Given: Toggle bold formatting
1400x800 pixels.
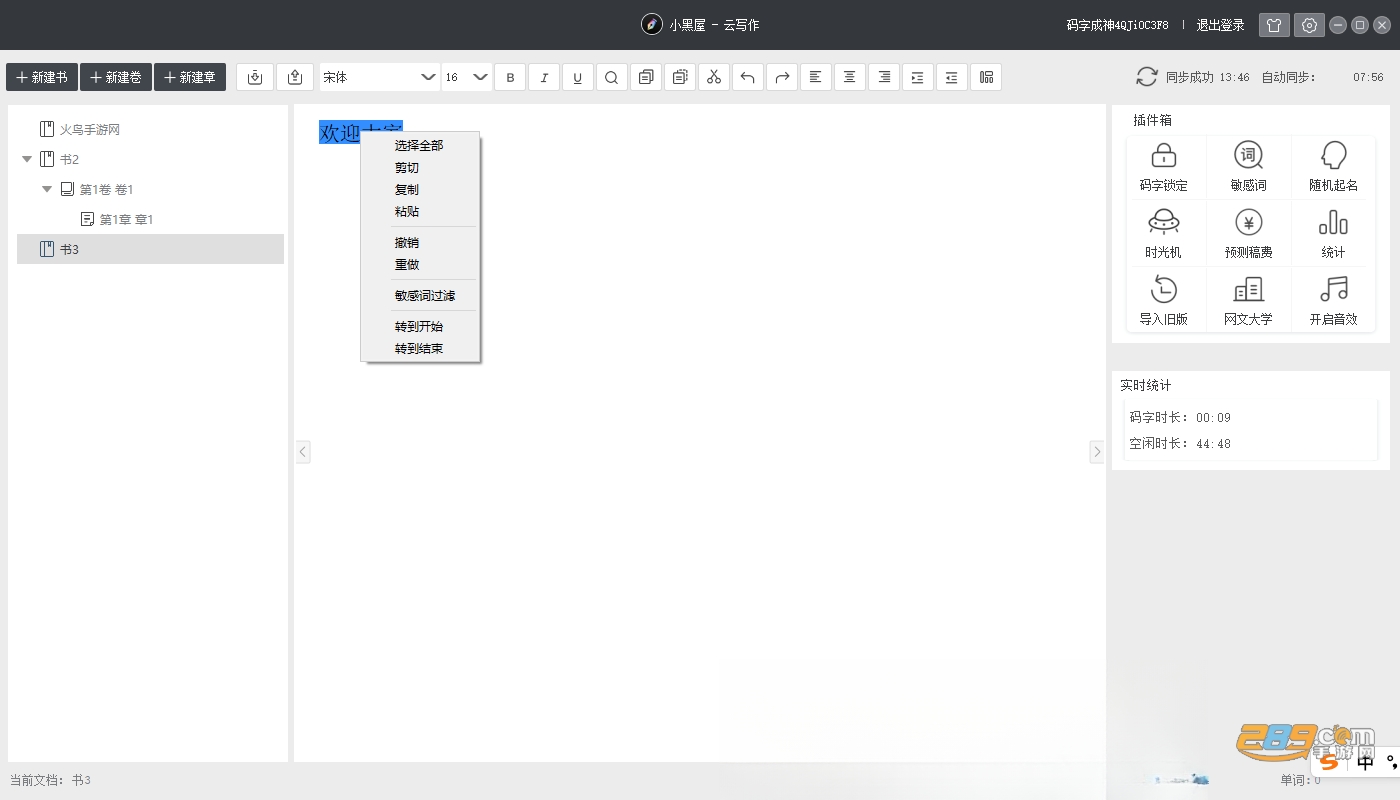Looking at the screenshot, I should 510,77.
